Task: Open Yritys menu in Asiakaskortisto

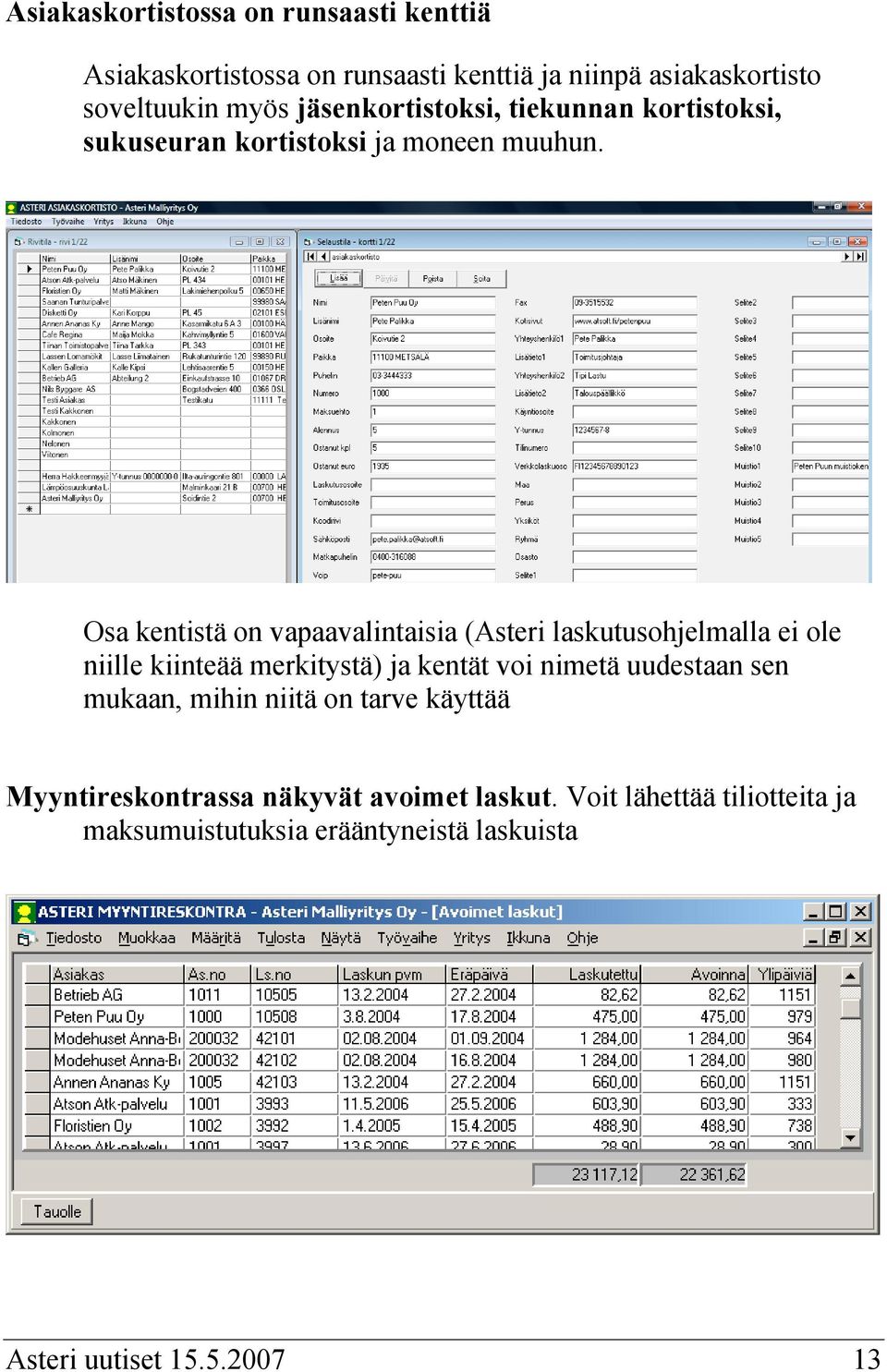Action: point(103,222)
